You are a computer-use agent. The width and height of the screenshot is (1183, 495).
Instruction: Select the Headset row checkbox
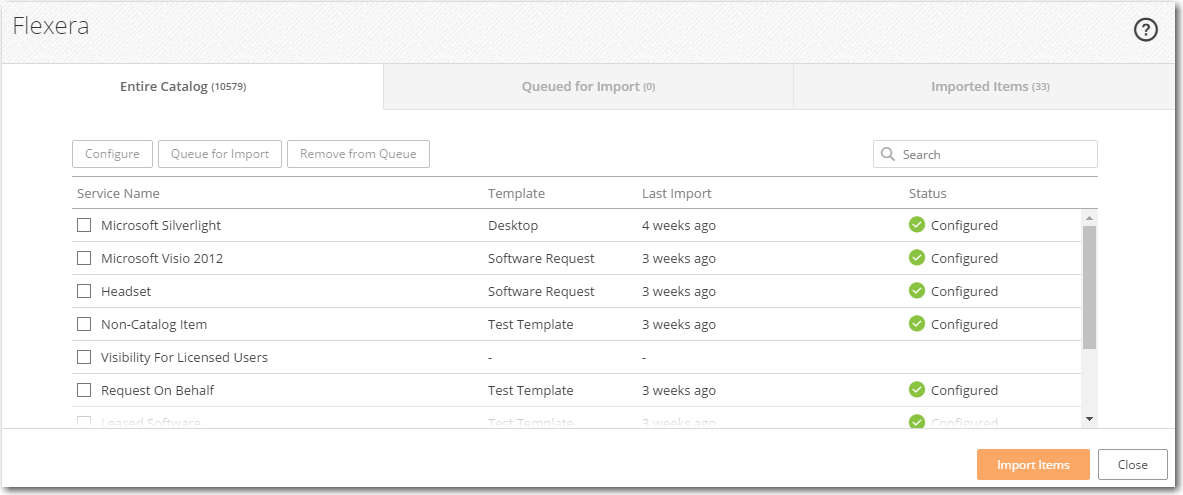pyautogui.click(x=84, y=291)
